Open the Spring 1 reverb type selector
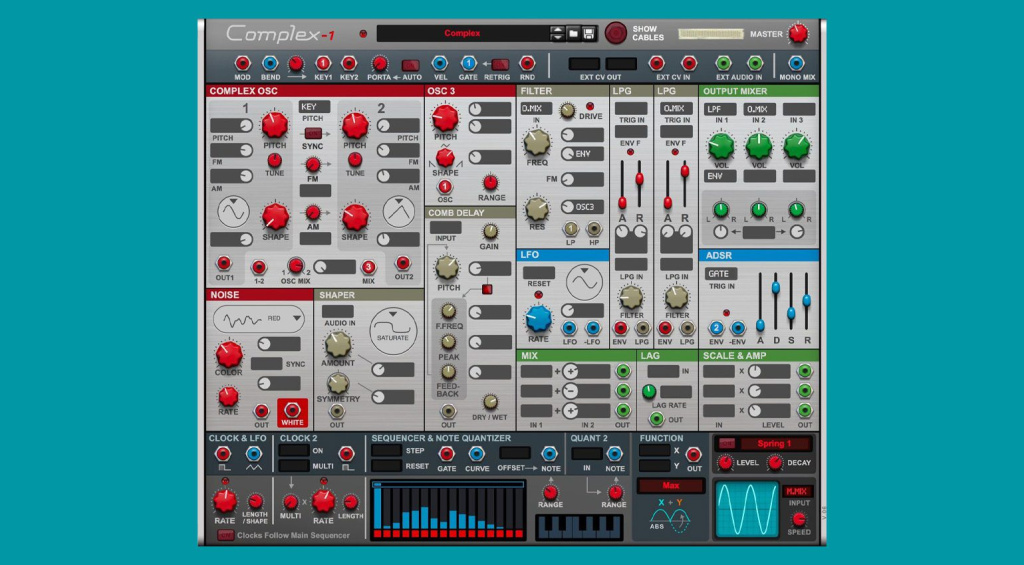This screenshot has width=1024, height=565. point(775,444)
